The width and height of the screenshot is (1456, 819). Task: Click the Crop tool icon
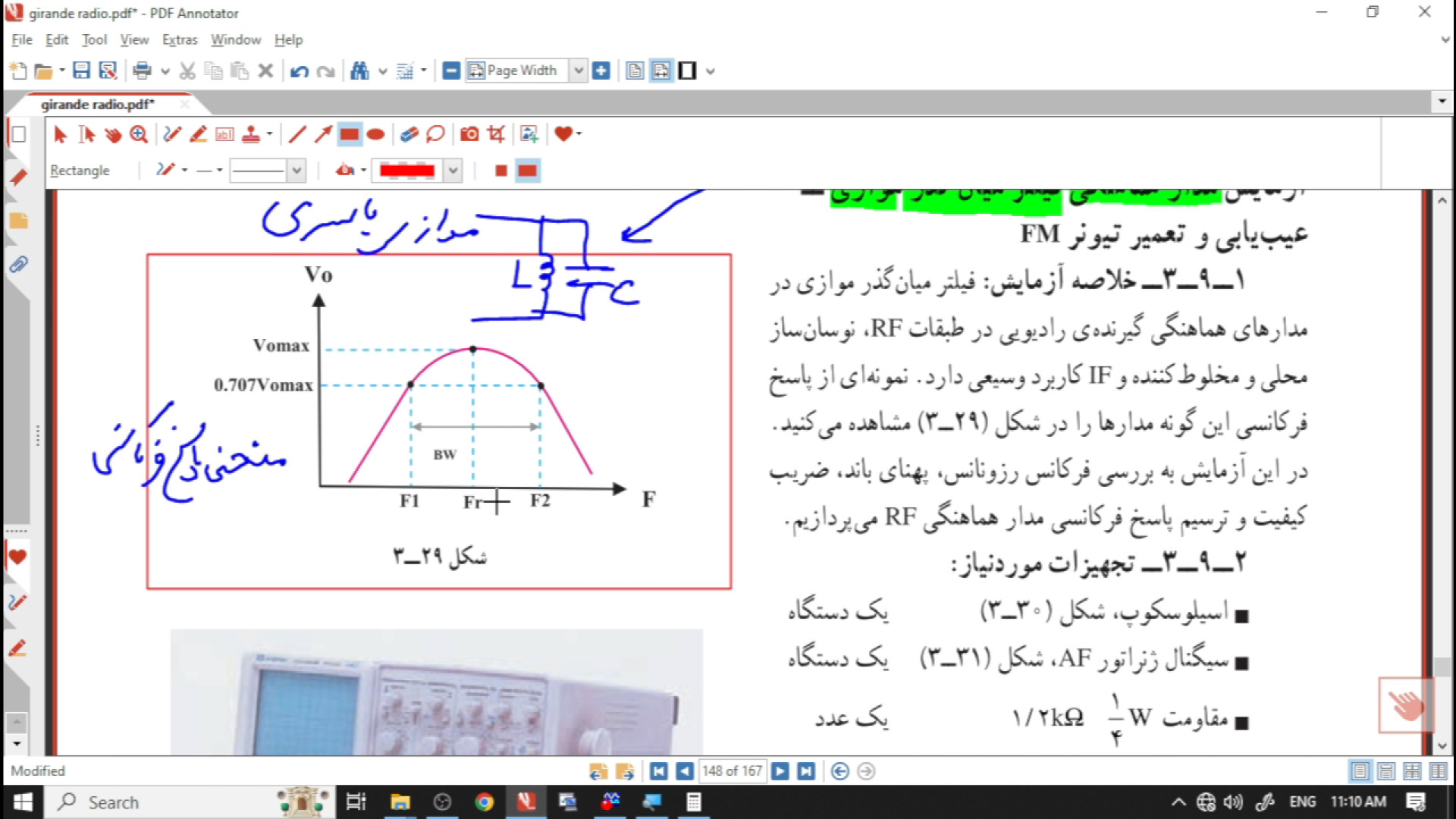point(496,134)
